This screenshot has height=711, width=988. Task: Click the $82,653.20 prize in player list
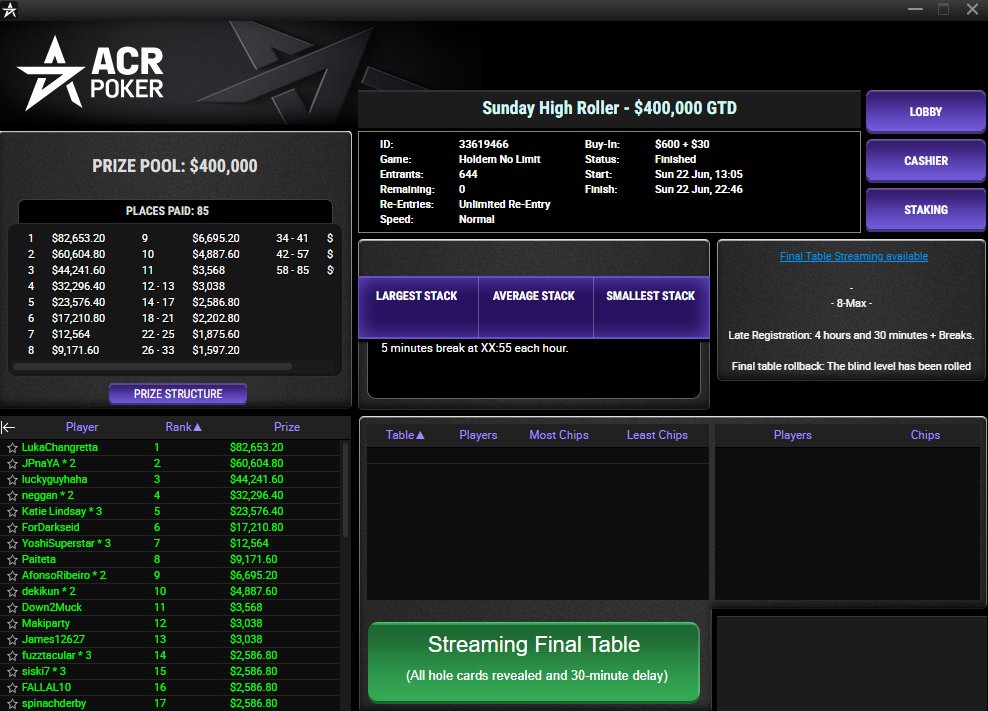pyautogui.click(x=256, y=448)
